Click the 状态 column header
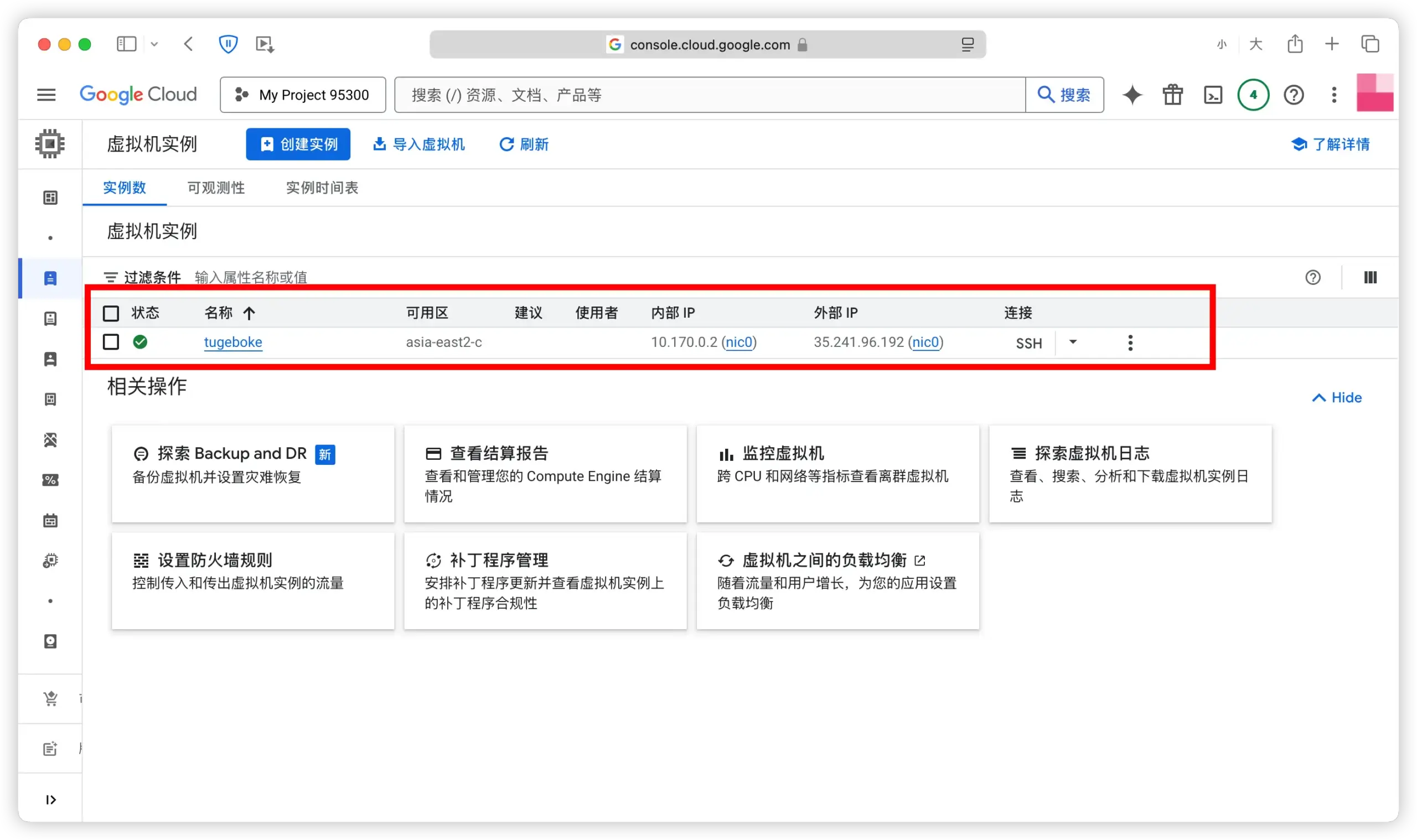1417x840 pixels. click(x=146, y=313)
